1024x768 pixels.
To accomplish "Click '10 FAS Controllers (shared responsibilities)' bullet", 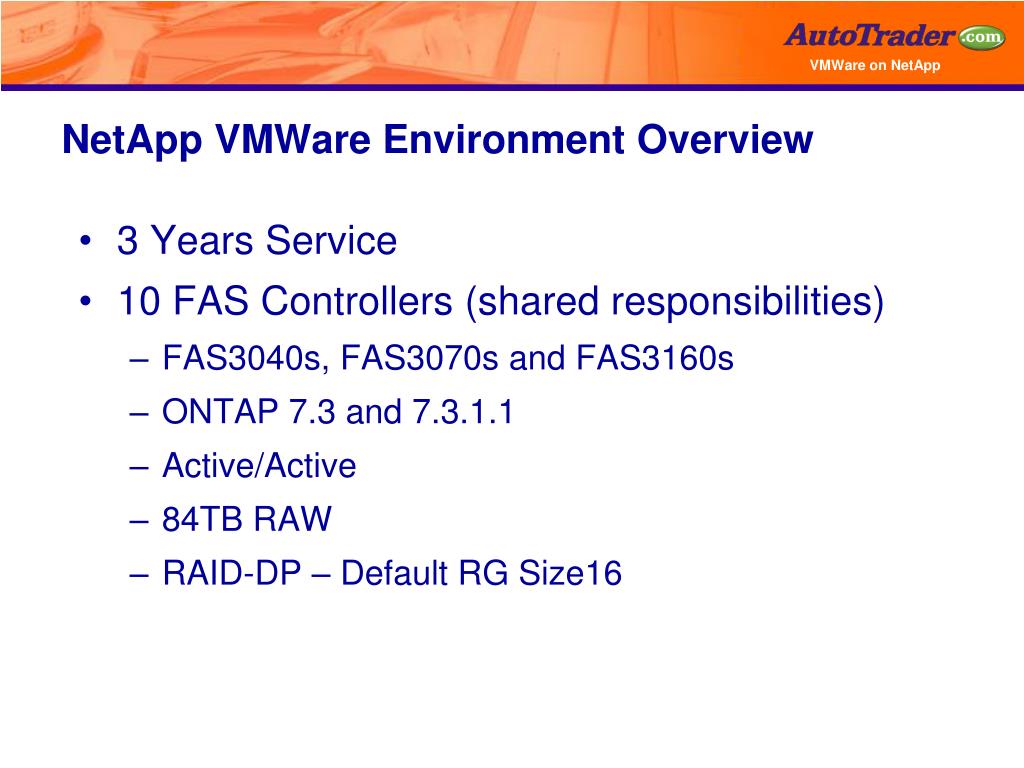I will [500, 301].
